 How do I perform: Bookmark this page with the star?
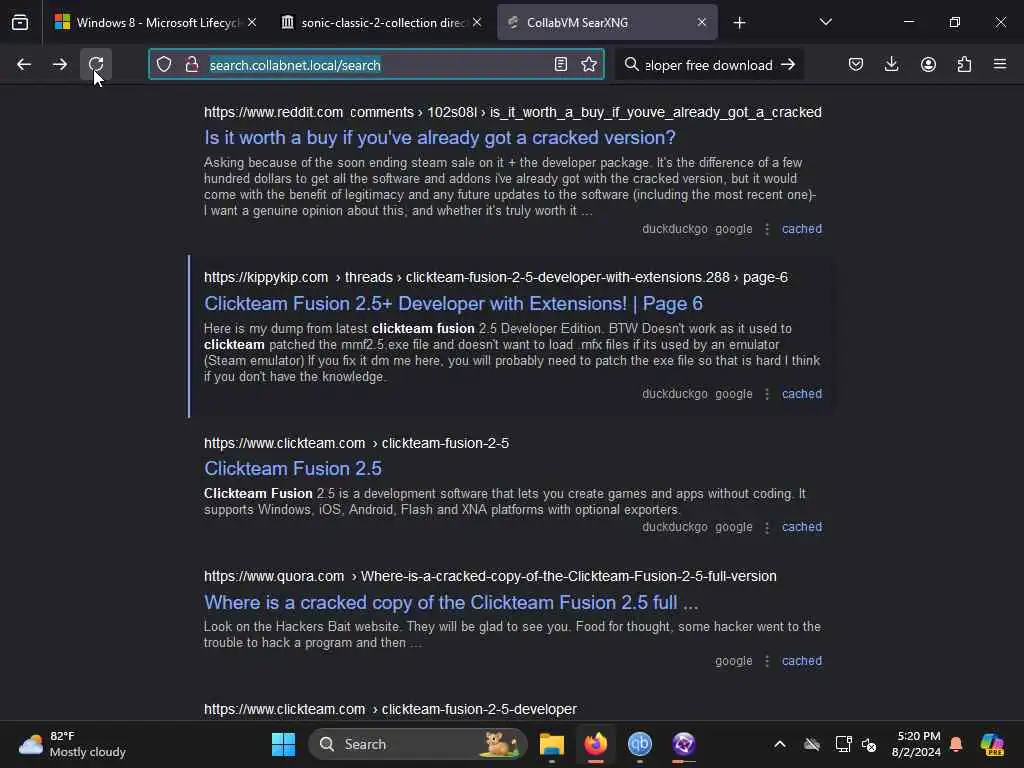coord(589,65)
